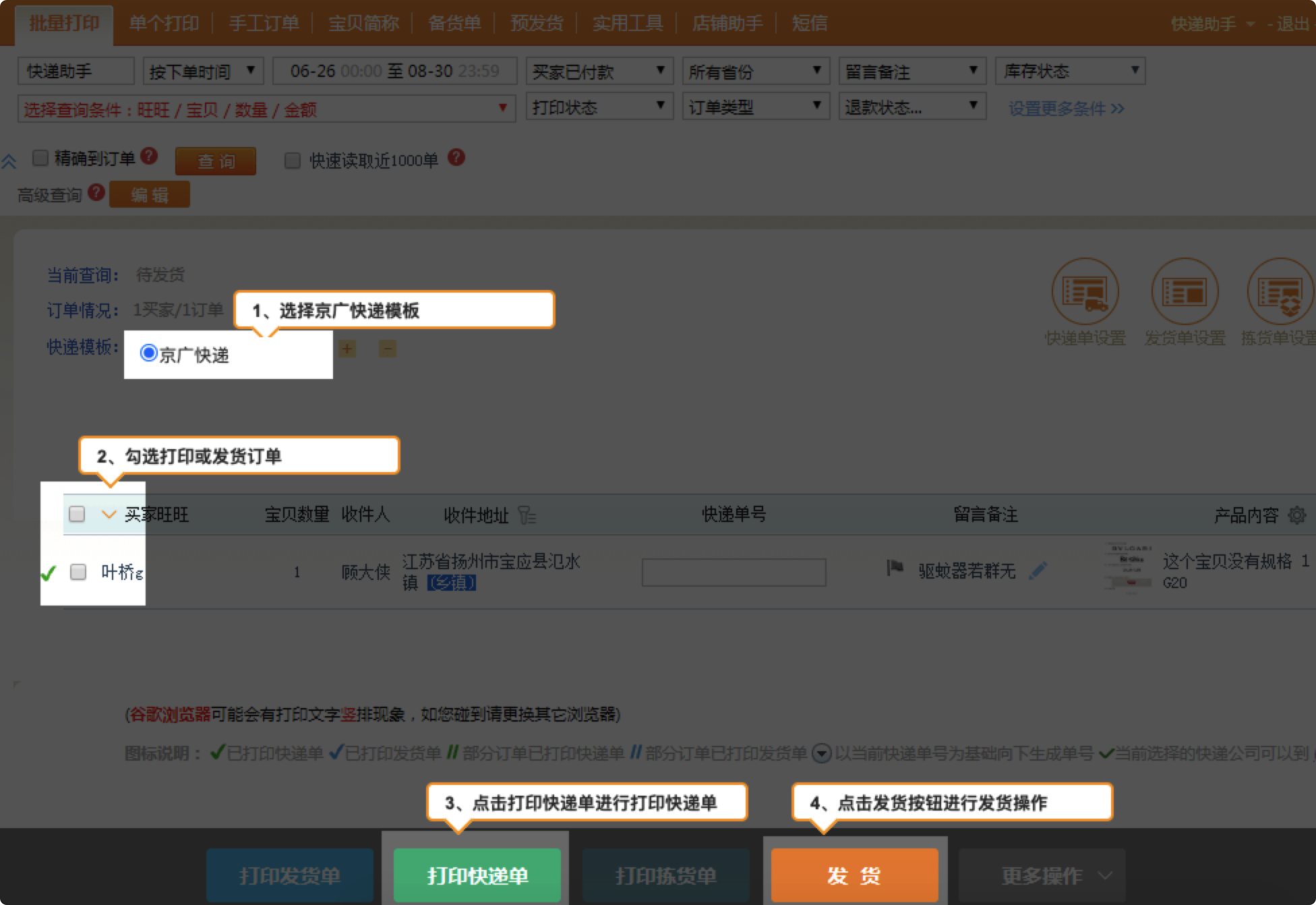This screenshot has height=905, width=1316.
Task: Click the 快递单号 column header
Action: (734, 515)
